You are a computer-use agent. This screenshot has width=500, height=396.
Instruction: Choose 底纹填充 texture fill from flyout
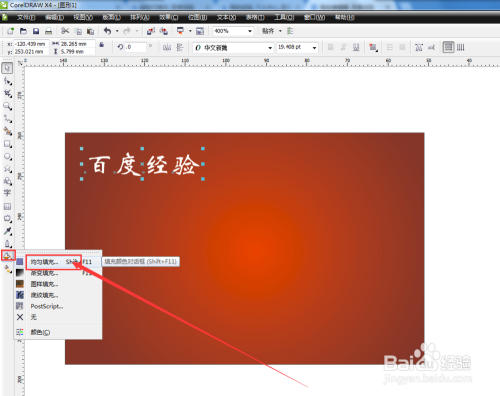pyautogui.click(x=58, y=295)
